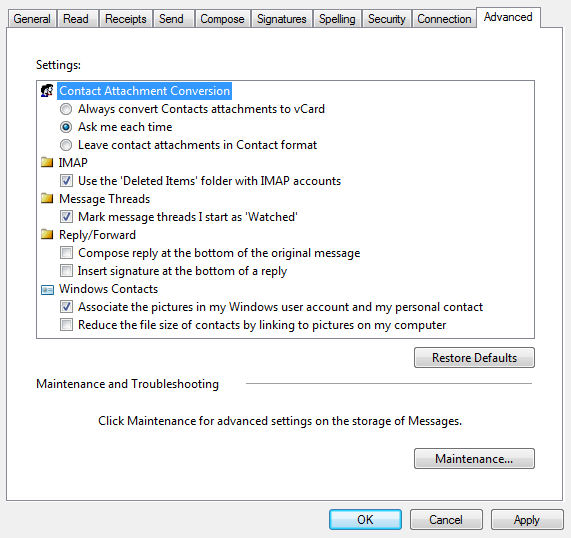The image size is (571, 538).
Task: Click the Apply button
Action: click(x=527, y=520)
